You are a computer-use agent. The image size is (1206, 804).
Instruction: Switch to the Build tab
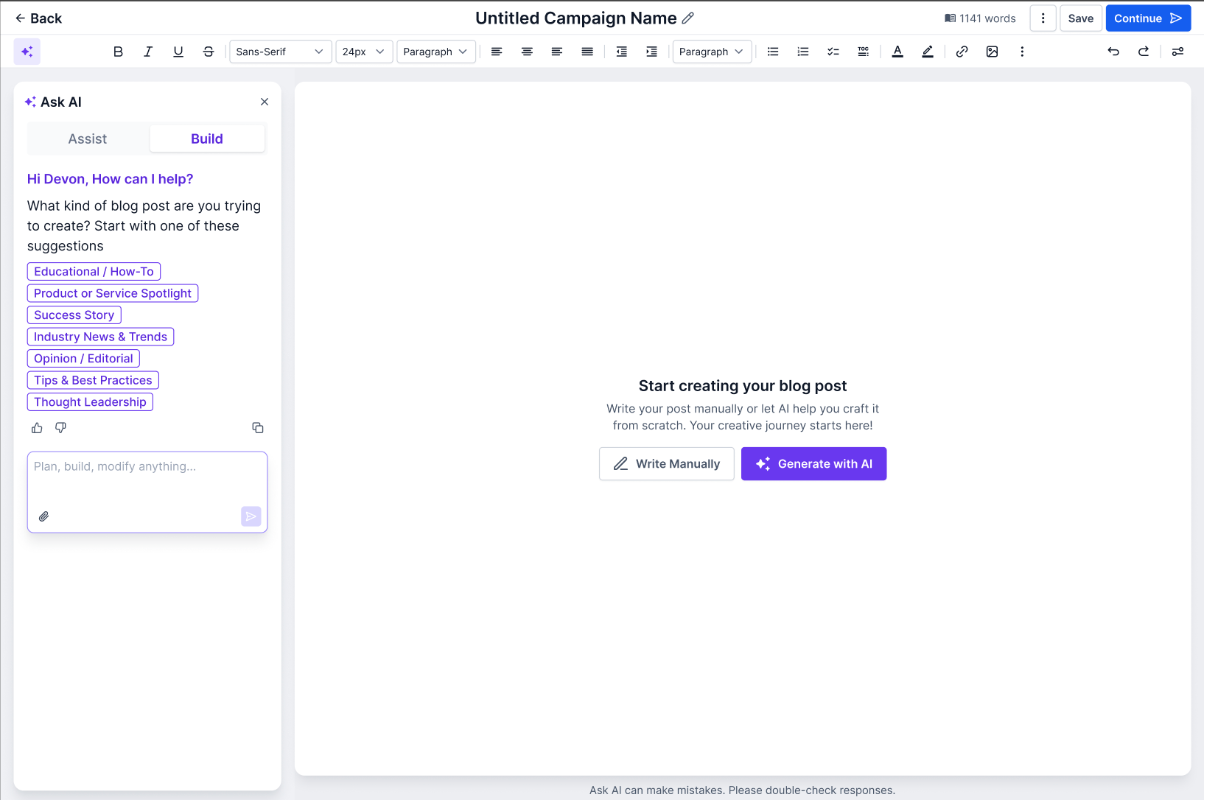[x=207, y=139]
